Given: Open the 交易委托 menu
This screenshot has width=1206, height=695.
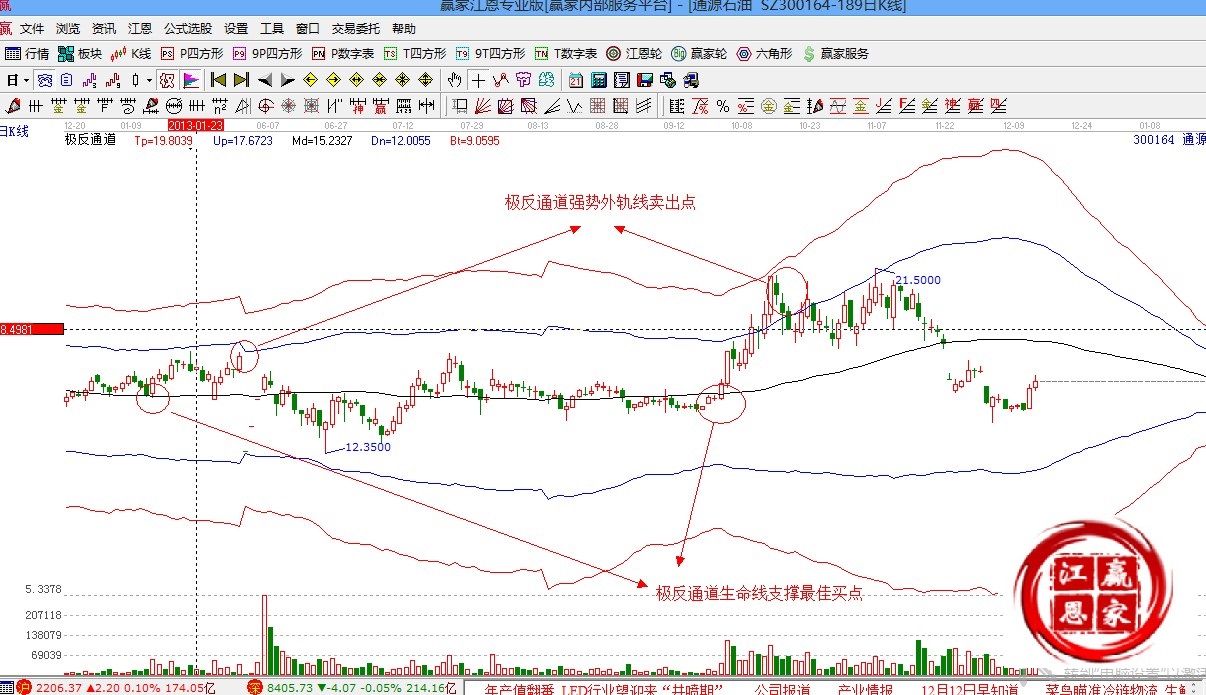Looking at the screenshot, I should click(x=356, y=29).
